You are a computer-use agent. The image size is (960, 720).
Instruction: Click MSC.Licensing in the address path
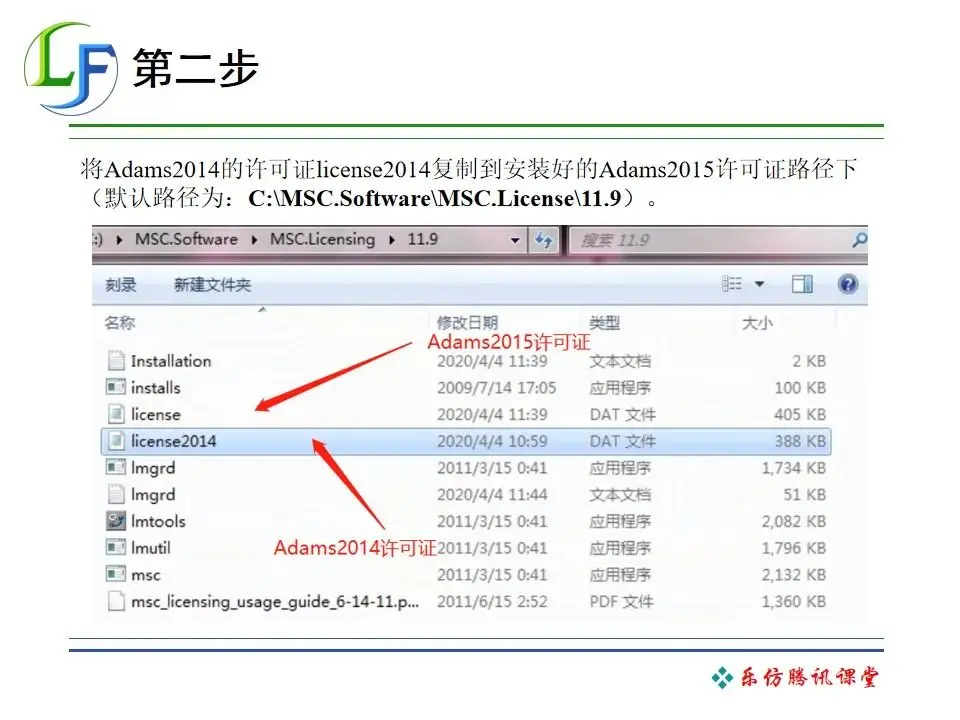tap(323, 239)
